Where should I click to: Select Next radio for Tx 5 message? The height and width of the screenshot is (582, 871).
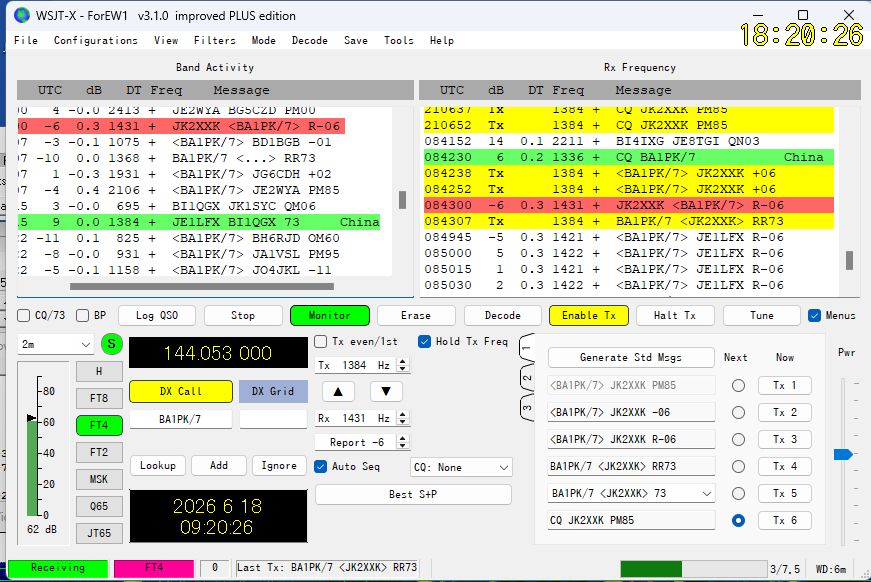click(x=738, y=493)
